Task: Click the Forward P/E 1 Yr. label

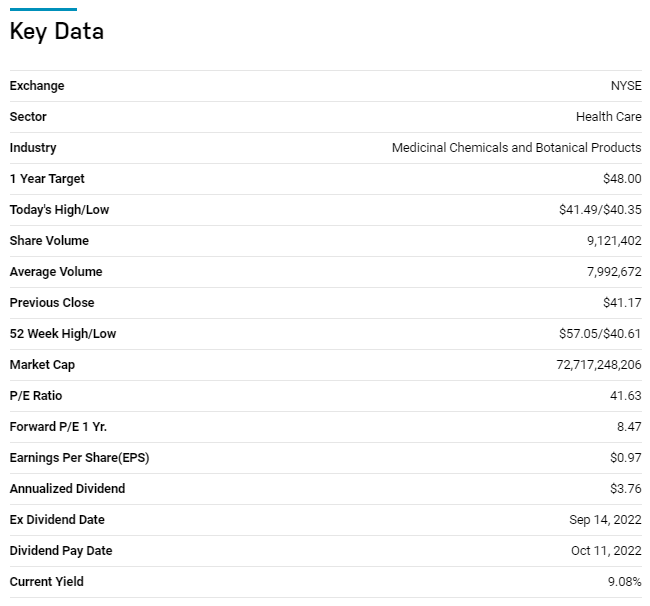Action: coord(58,427)
